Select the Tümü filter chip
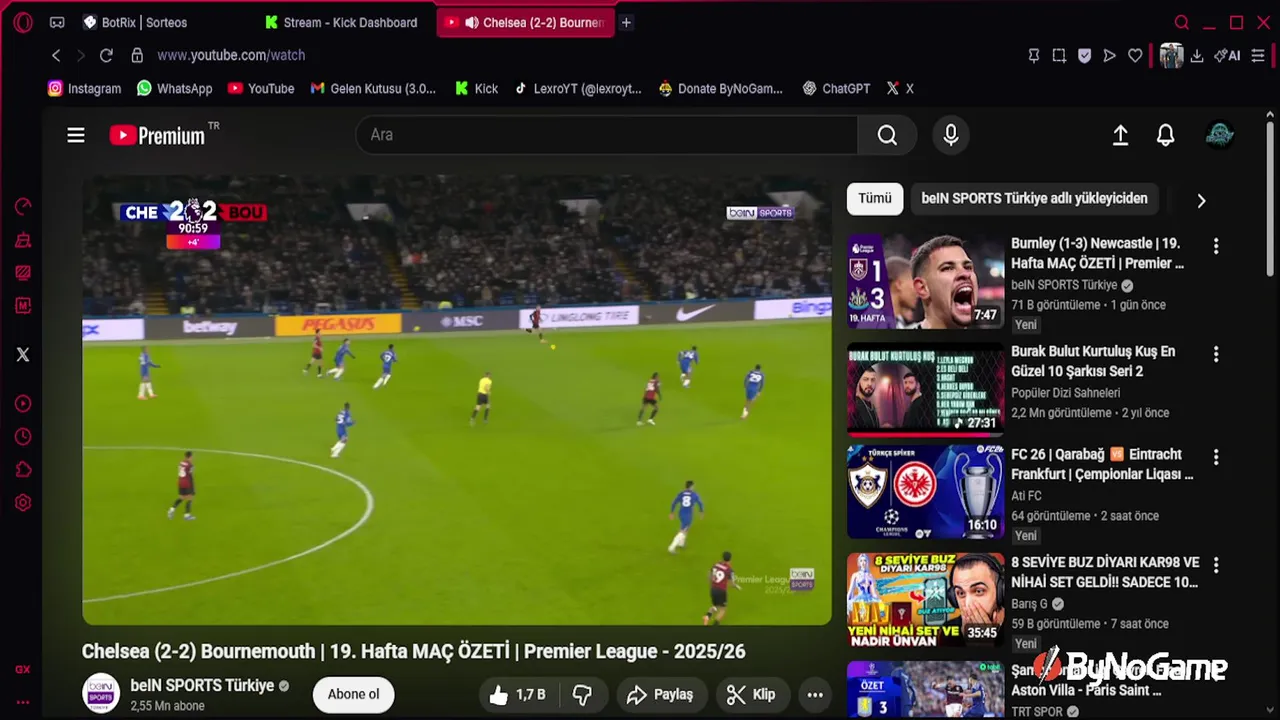Screen dimensions: 1280x720 875,198
